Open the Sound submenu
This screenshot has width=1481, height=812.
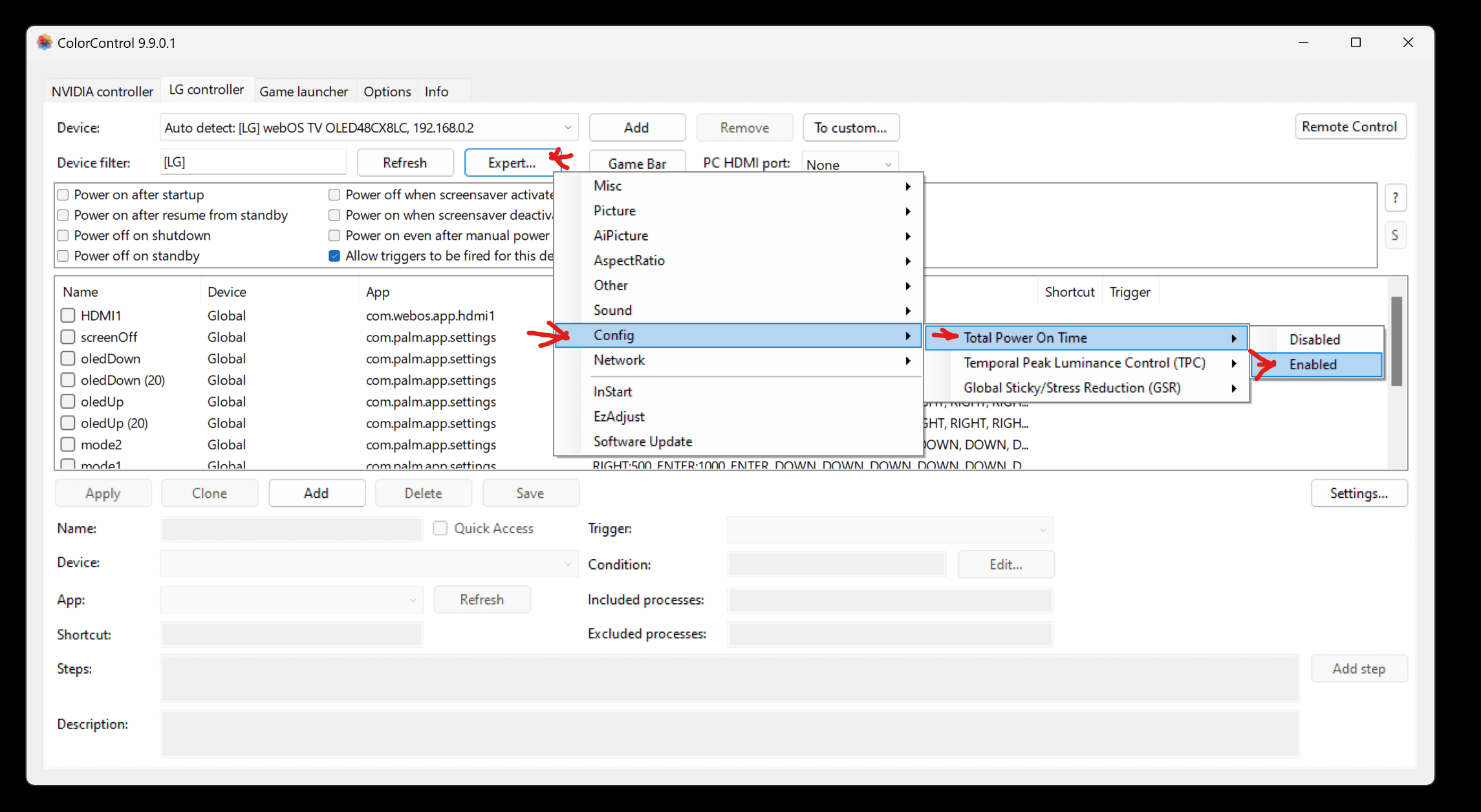[738, 310]
